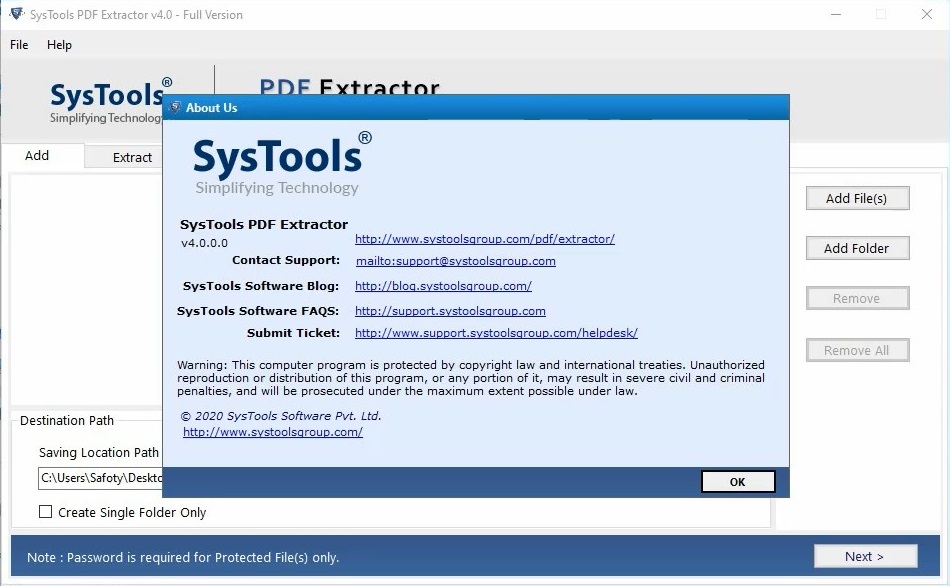
Task: Click the 'Submit Ticket:' label
Action: click(293, 333)
